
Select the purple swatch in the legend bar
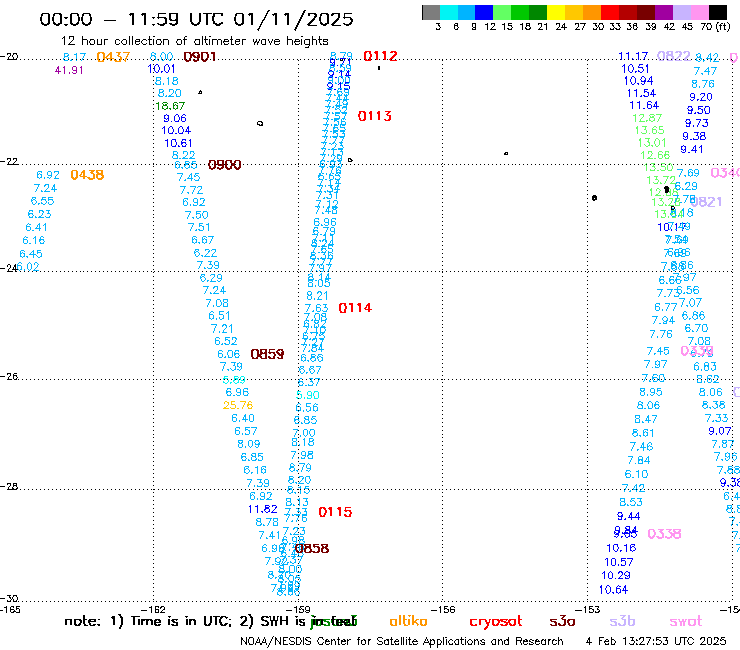(x=664, y=12)
